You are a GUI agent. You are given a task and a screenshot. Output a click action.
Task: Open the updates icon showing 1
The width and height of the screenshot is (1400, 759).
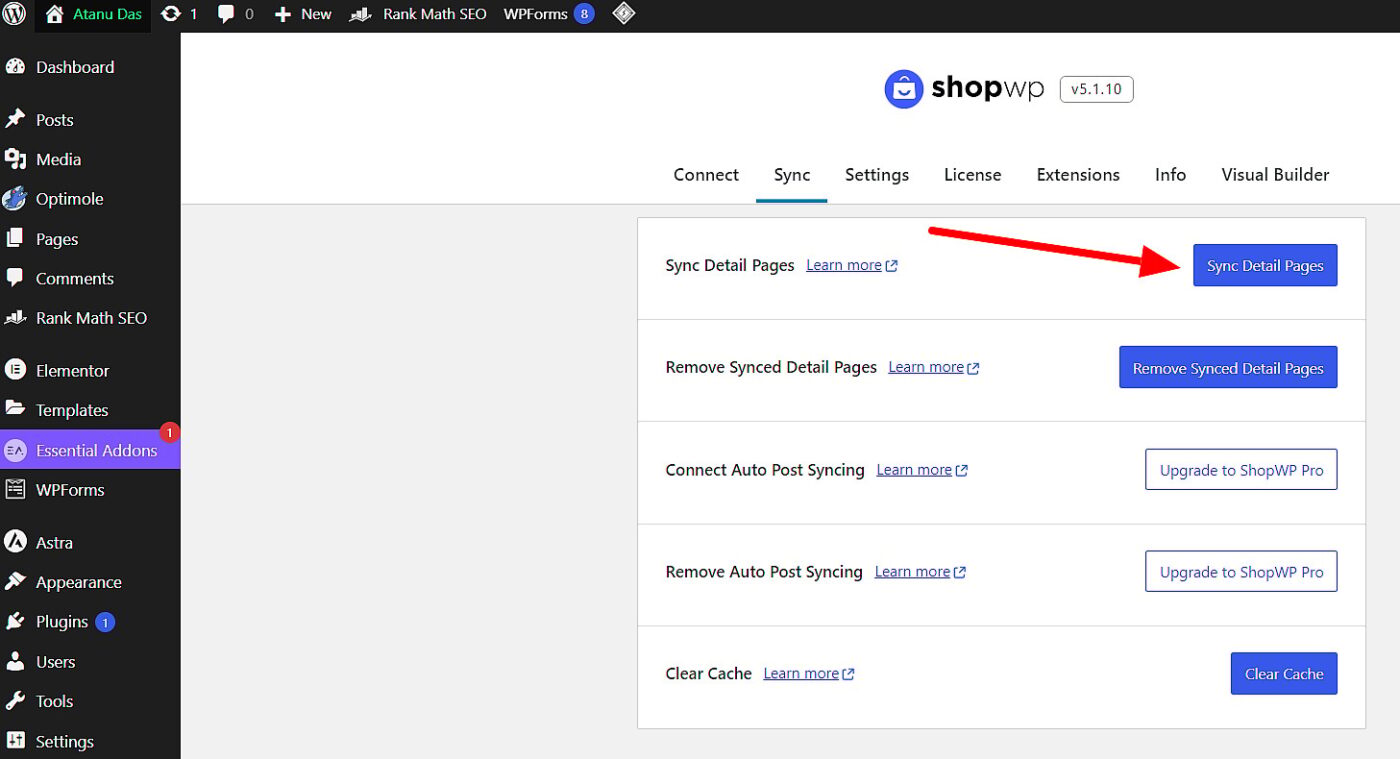point(179,14)
